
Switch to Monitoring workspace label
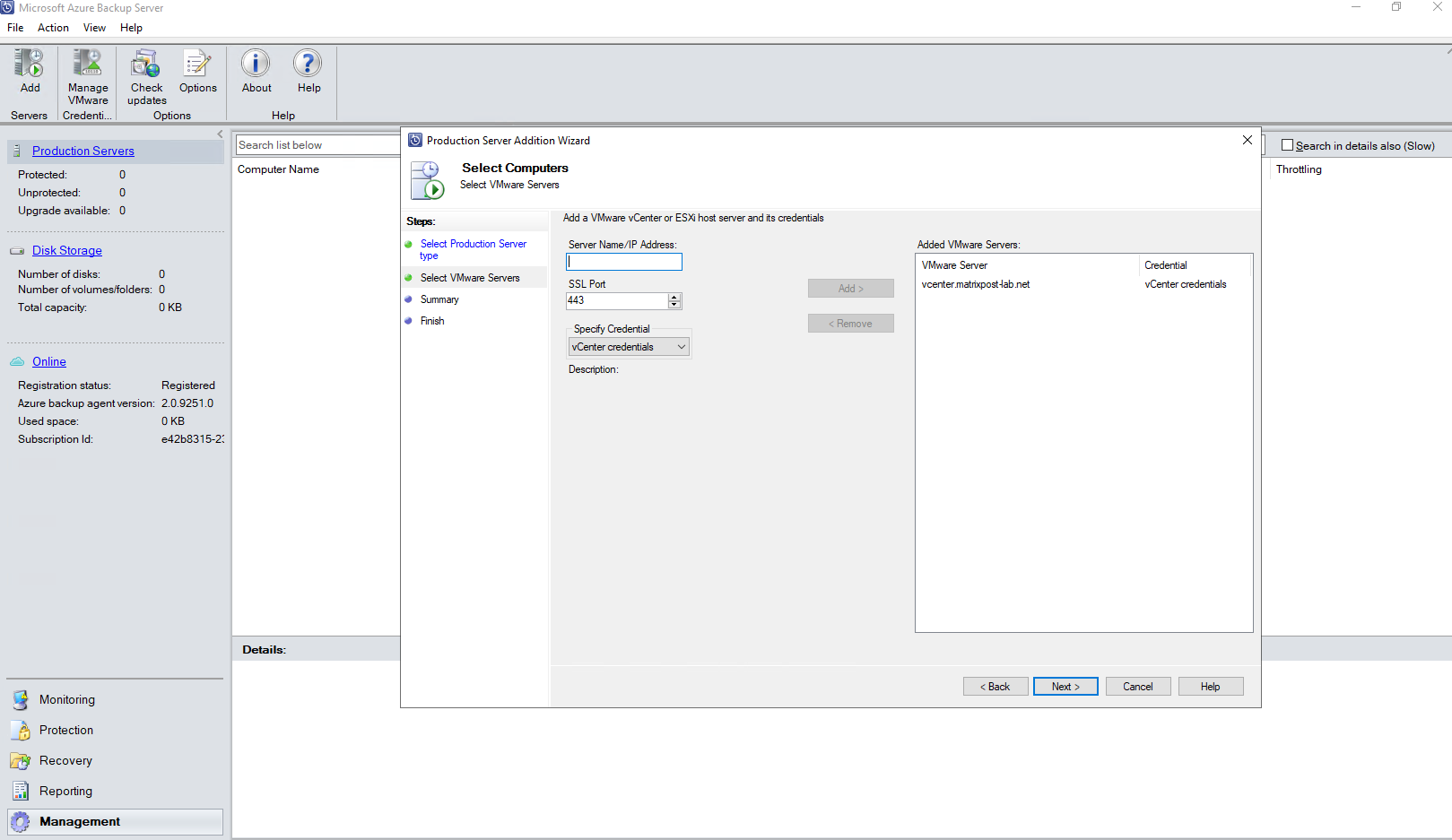[x=67, y=700]
